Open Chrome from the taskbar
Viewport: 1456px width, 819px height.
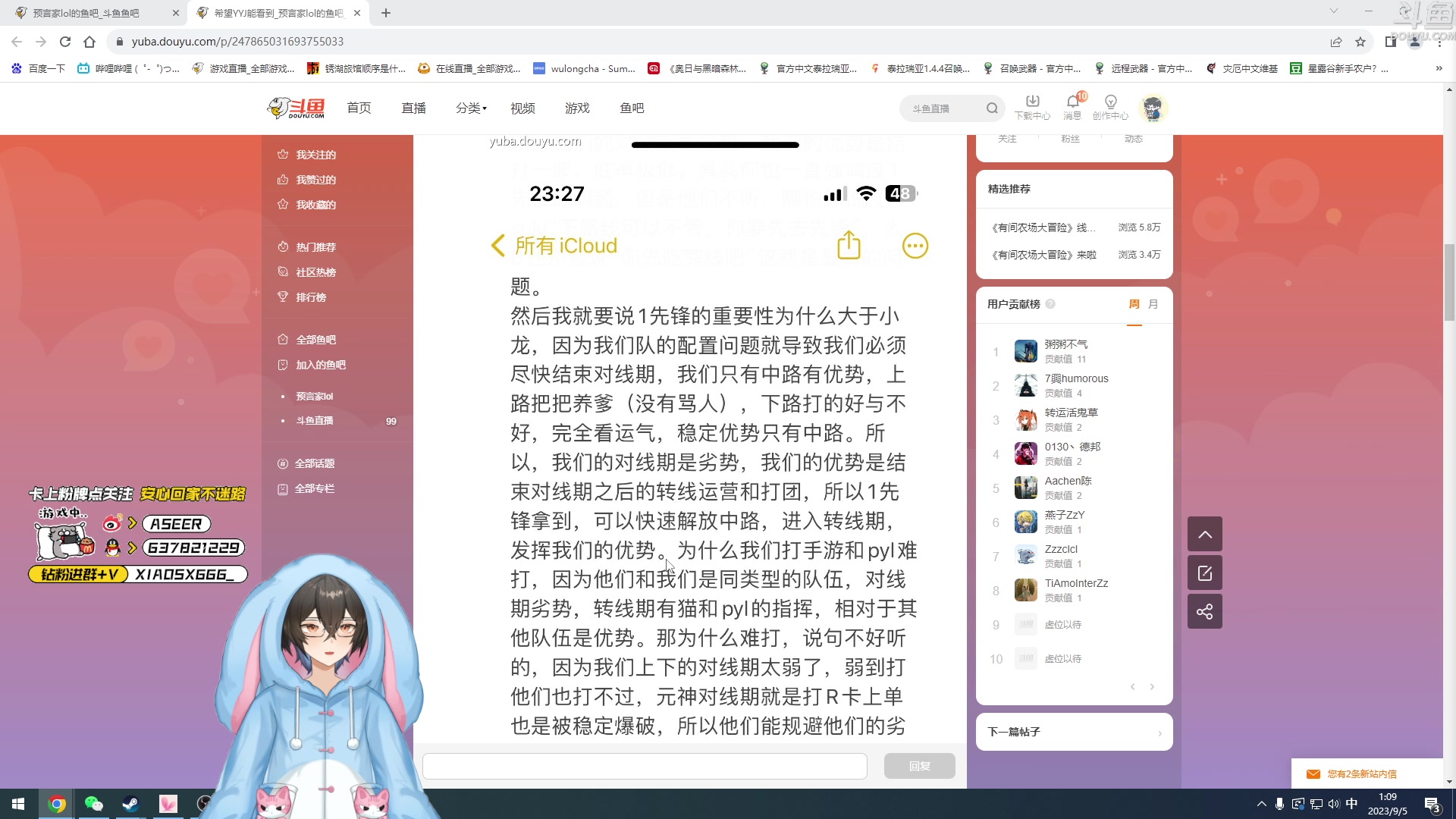pos(57,804)
